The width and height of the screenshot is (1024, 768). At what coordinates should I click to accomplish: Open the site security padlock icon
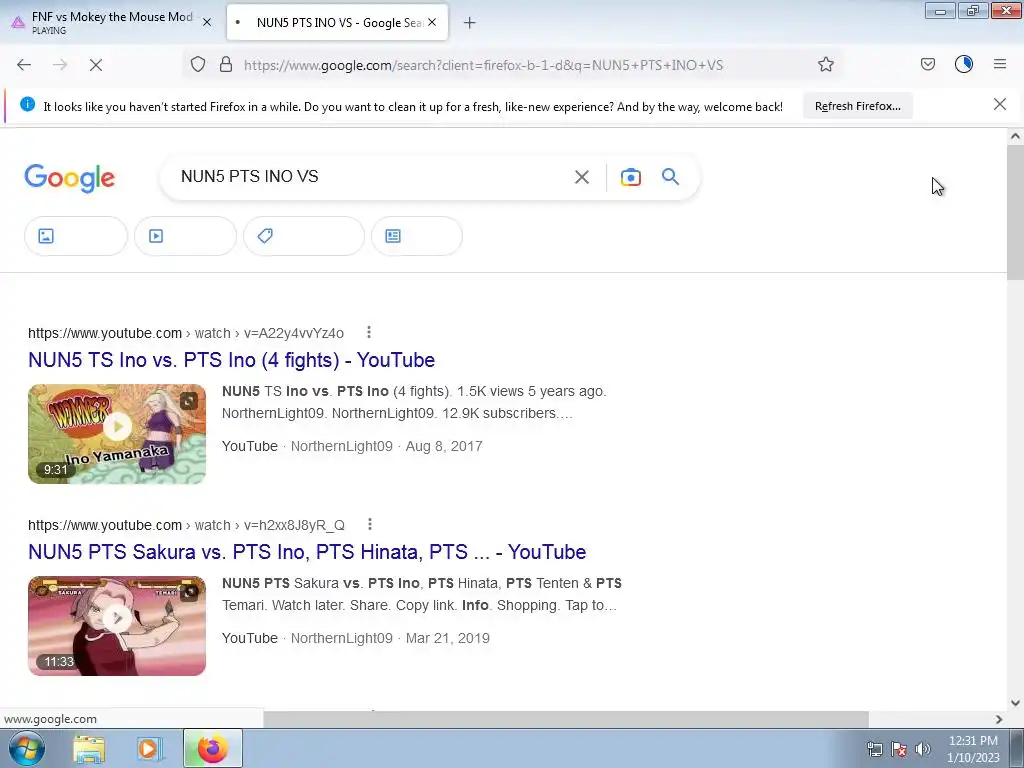226,64
